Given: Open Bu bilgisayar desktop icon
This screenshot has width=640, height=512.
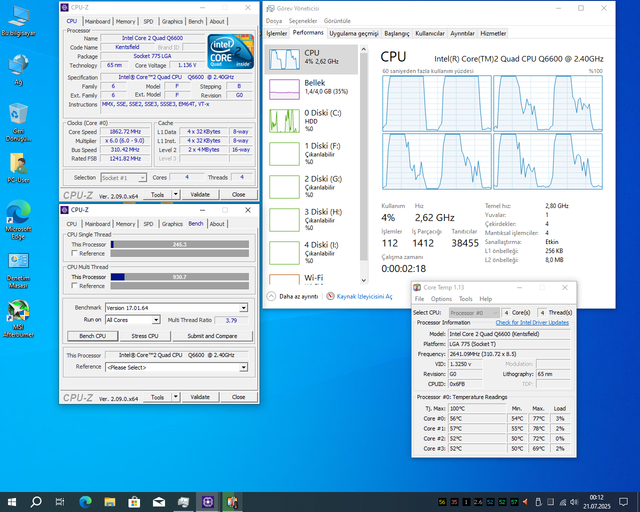Looking at the screenshot, I should pyautogui.click(x=18, y=21).
